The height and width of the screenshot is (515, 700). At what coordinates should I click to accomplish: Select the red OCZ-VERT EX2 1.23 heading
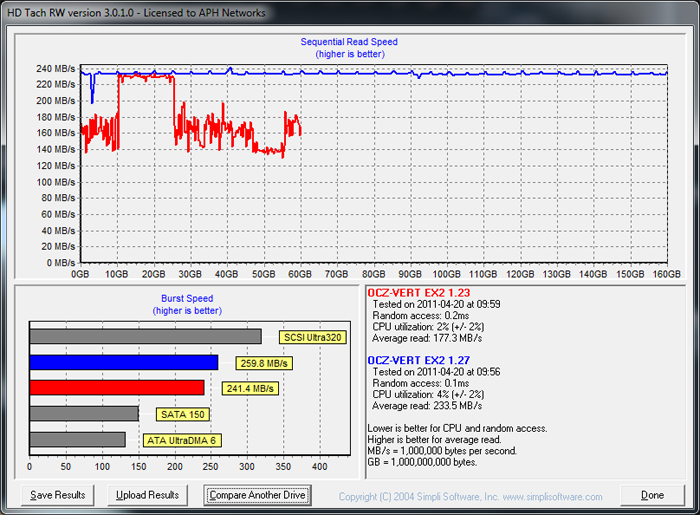(420, 291)
